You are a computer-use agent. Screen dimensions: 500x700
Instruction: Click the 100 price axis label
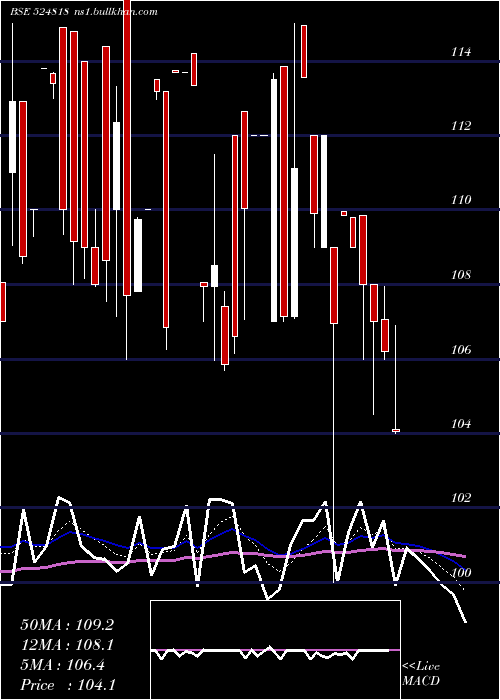(460, 573)
